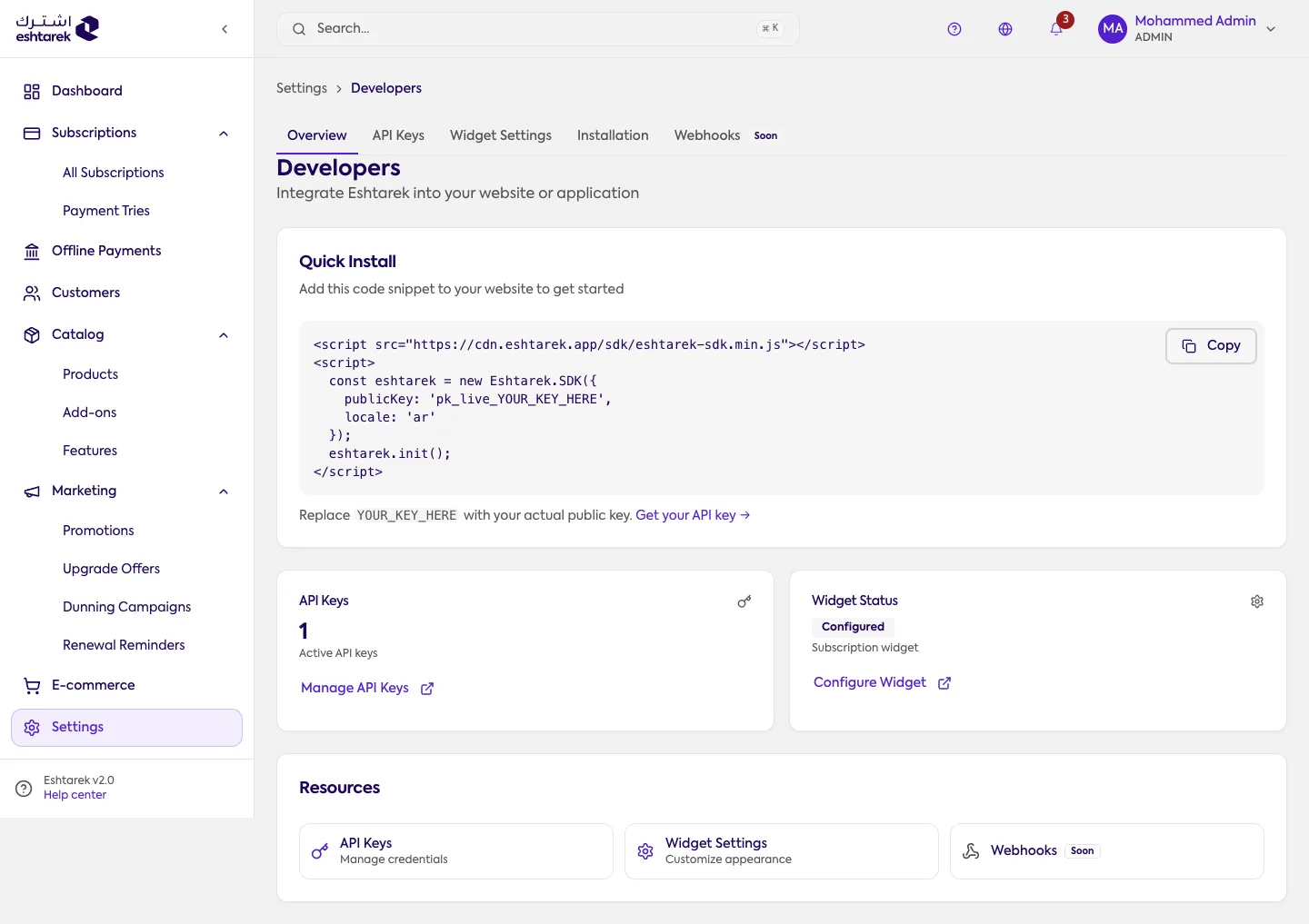
Task: Click the gear icon in Widget Settings resource tile
Action: 645,851
